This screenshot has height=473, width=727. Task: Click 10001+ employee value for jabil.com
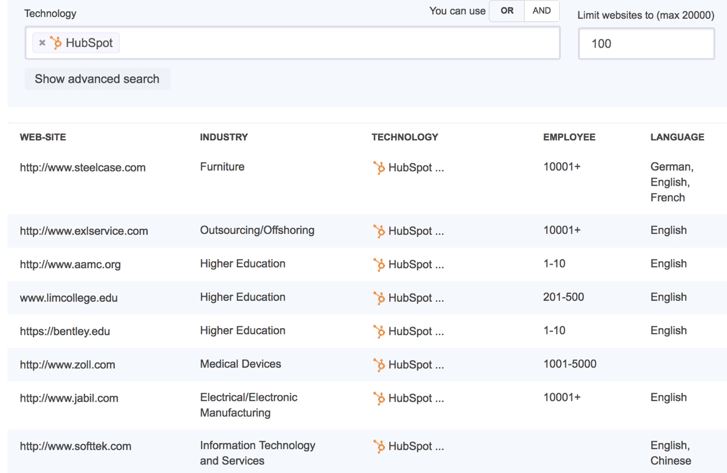click(561, 397)
